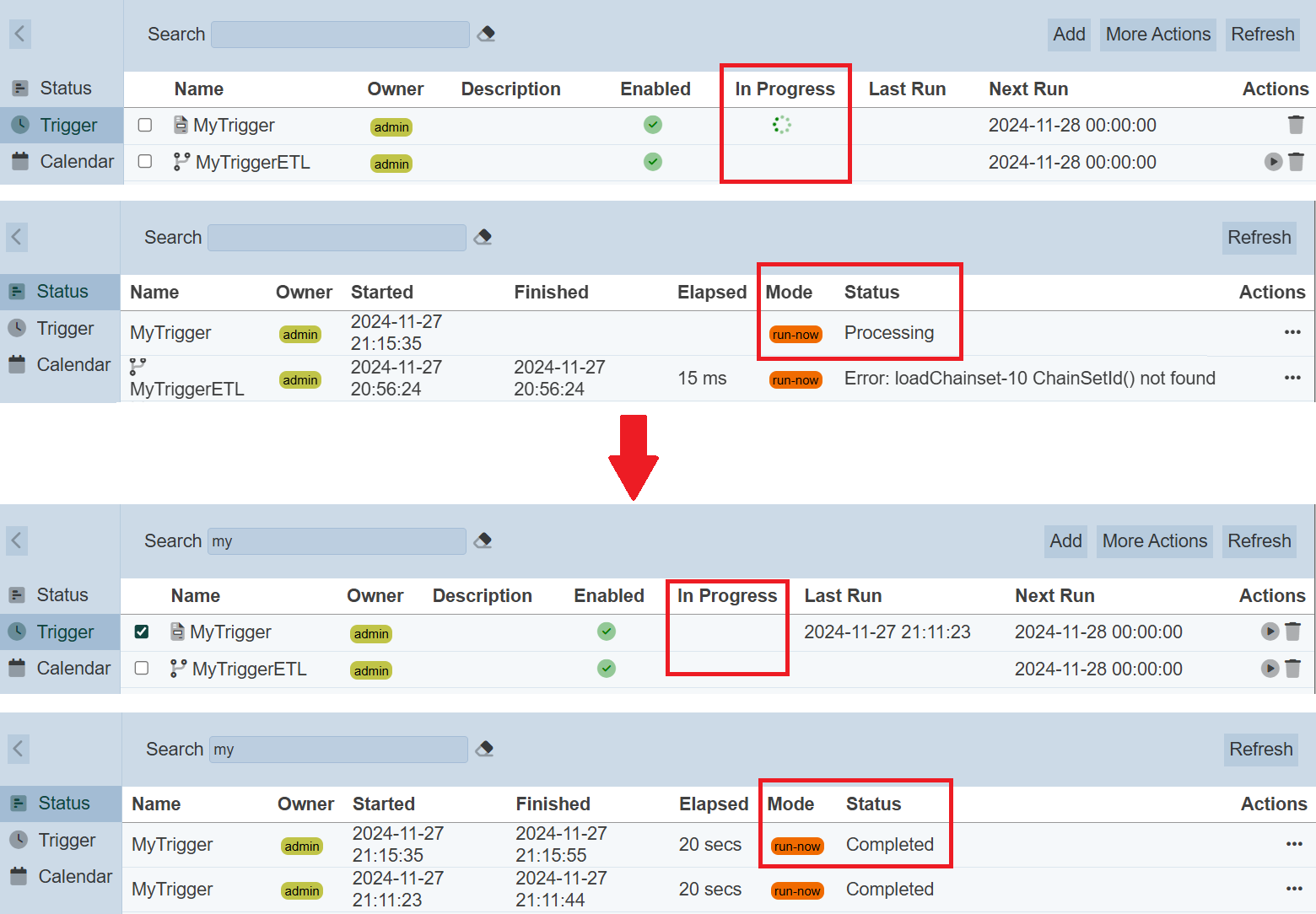Click the green Enabled checkmark for top MyTriggerETL
The image size is (1316, 914).
(x=653, y=162)
